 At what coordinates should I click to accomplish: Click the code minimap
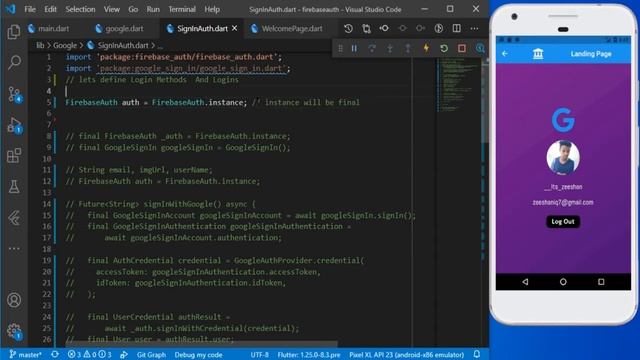459,86
